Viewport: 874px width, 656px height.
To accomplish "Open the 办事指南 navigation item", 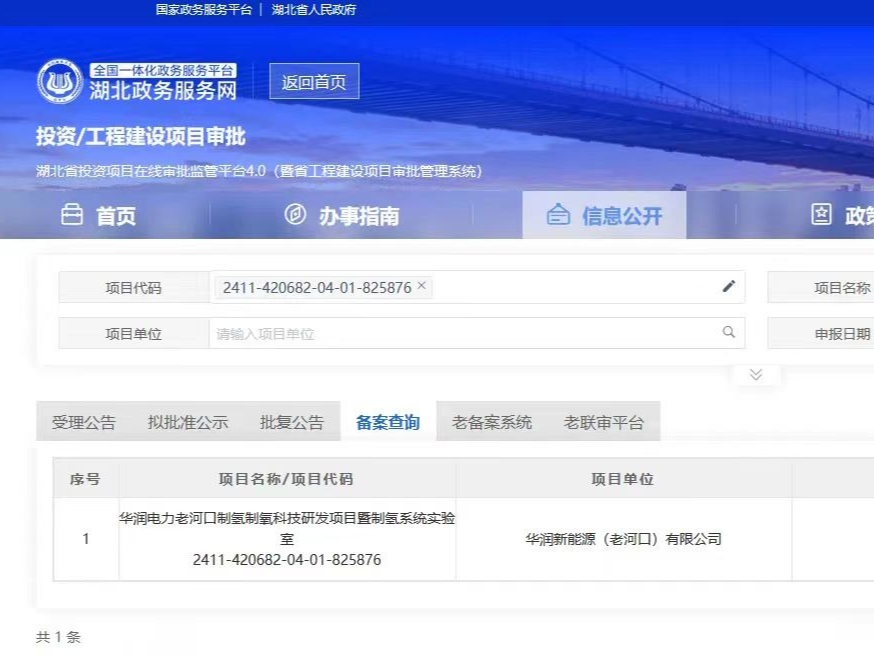I will tap(342, 215).
